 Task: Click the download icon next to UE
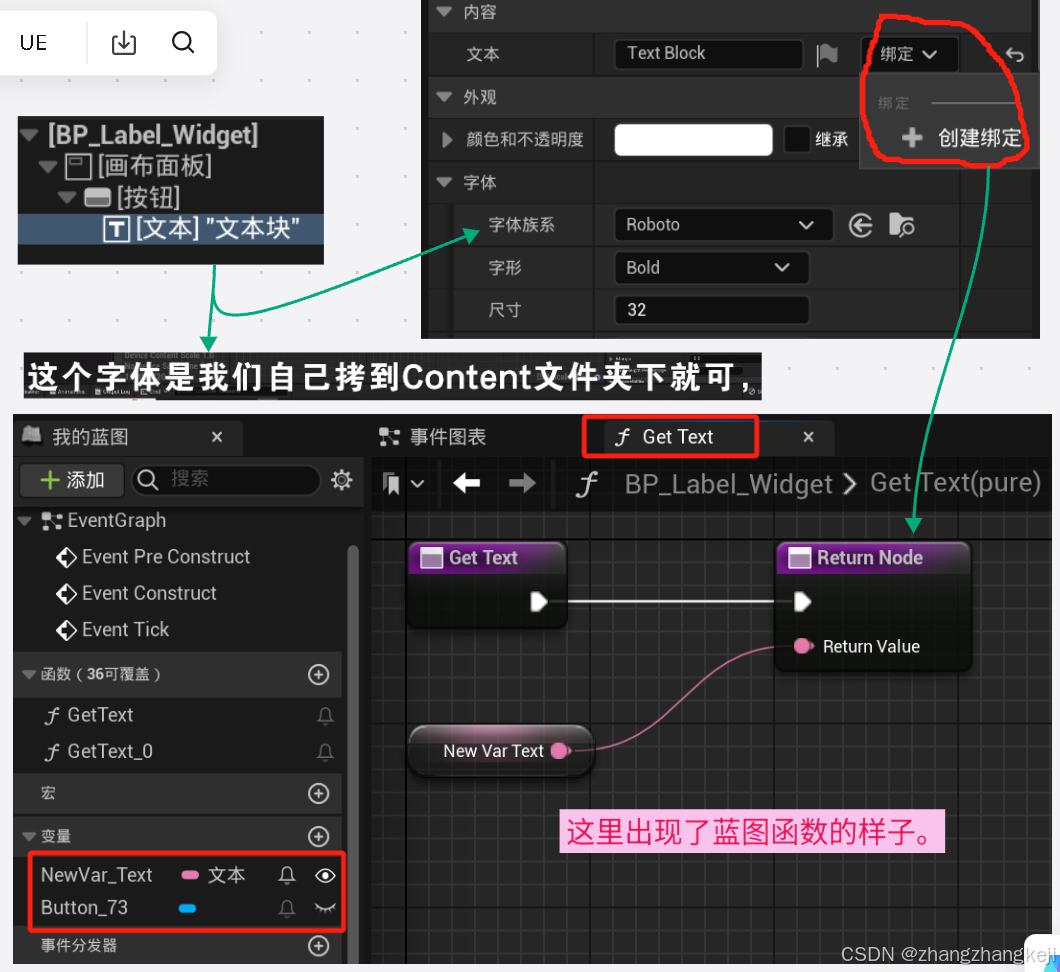[124, 42]
